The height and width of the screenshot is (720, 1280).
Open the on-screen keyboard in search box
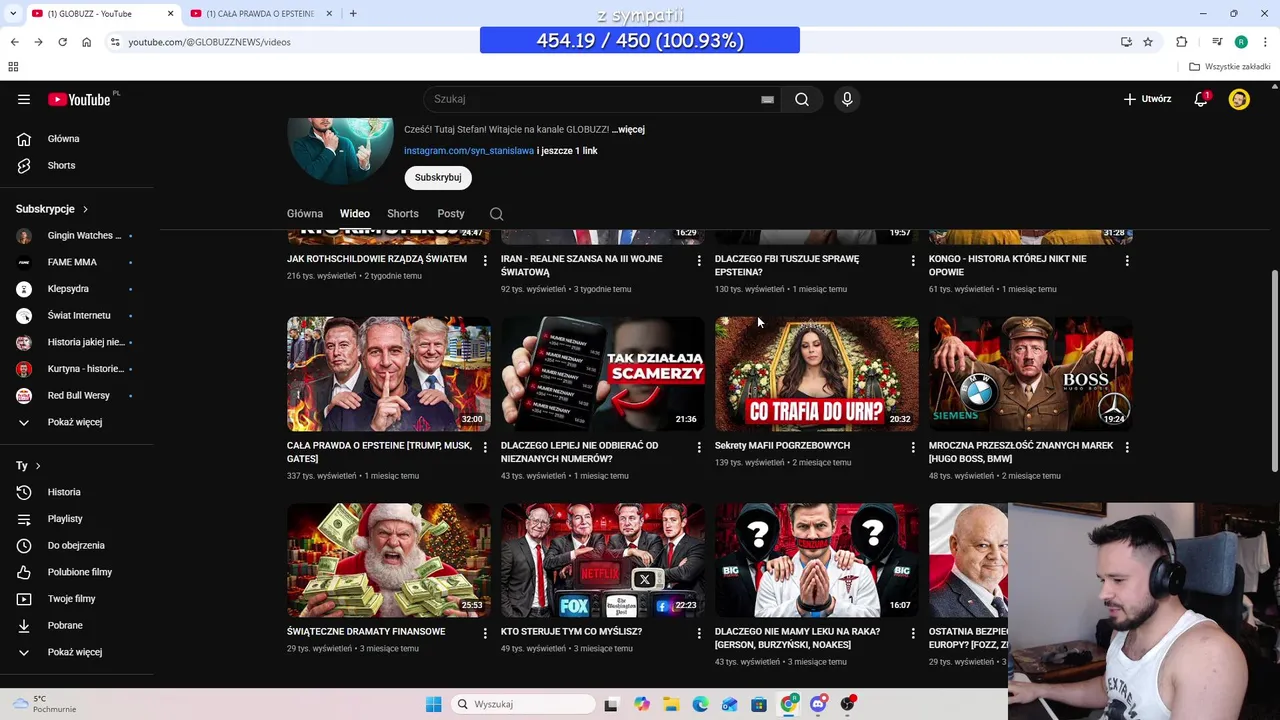tap(767, 100)
